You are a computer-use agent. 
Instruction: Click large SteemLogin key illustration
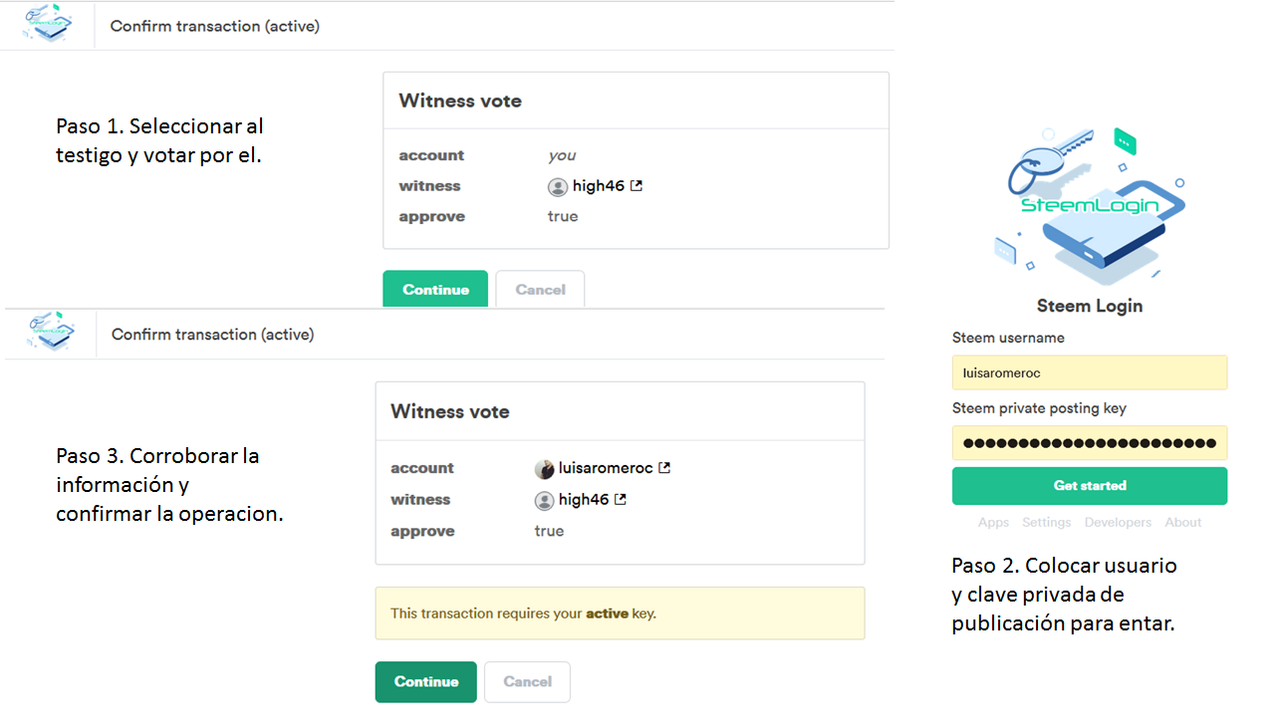coord(1089,205)
